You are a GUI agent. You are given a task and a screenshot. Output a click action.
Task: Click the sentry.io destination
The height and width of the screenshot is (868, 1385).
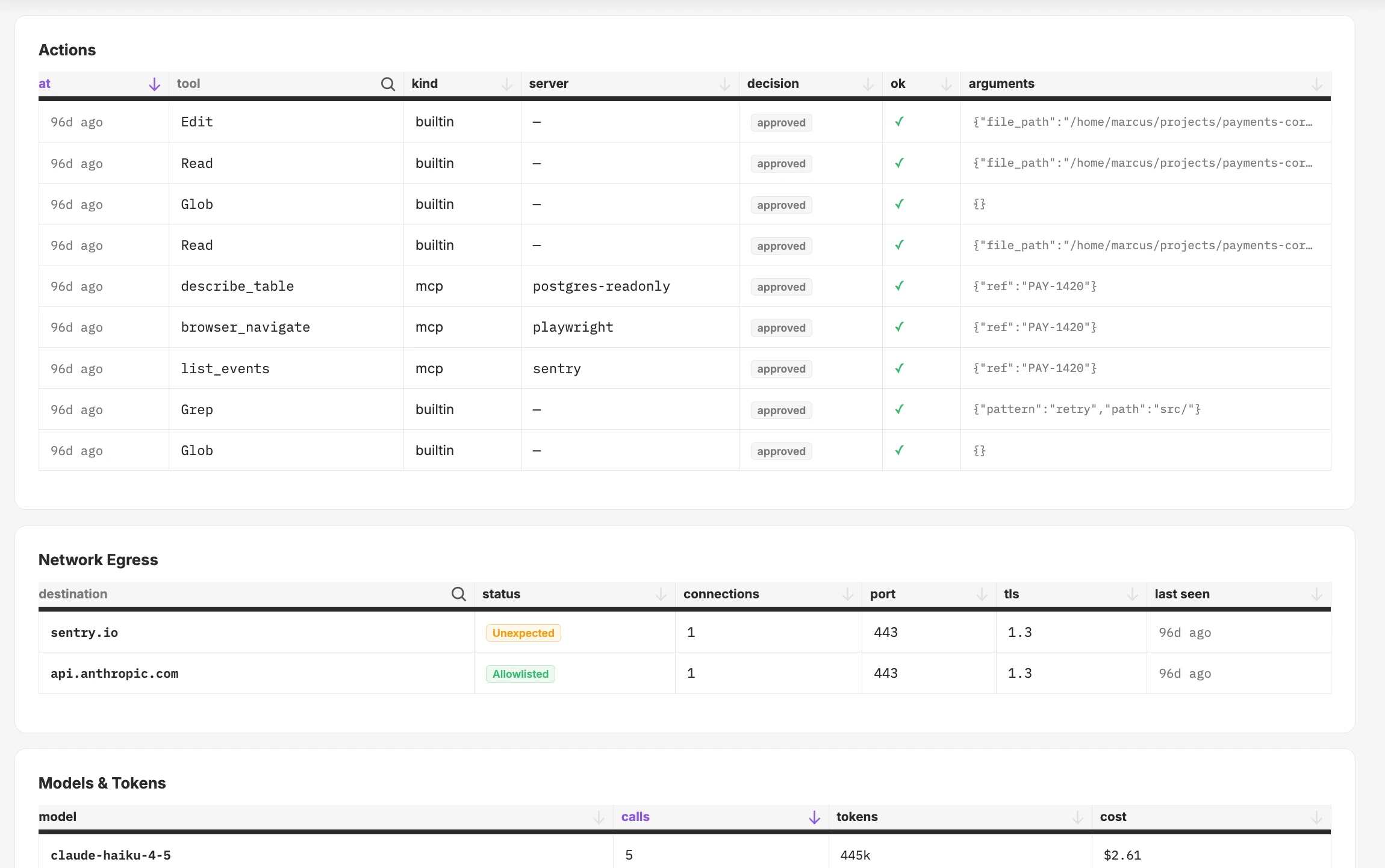tap(84, 633)
